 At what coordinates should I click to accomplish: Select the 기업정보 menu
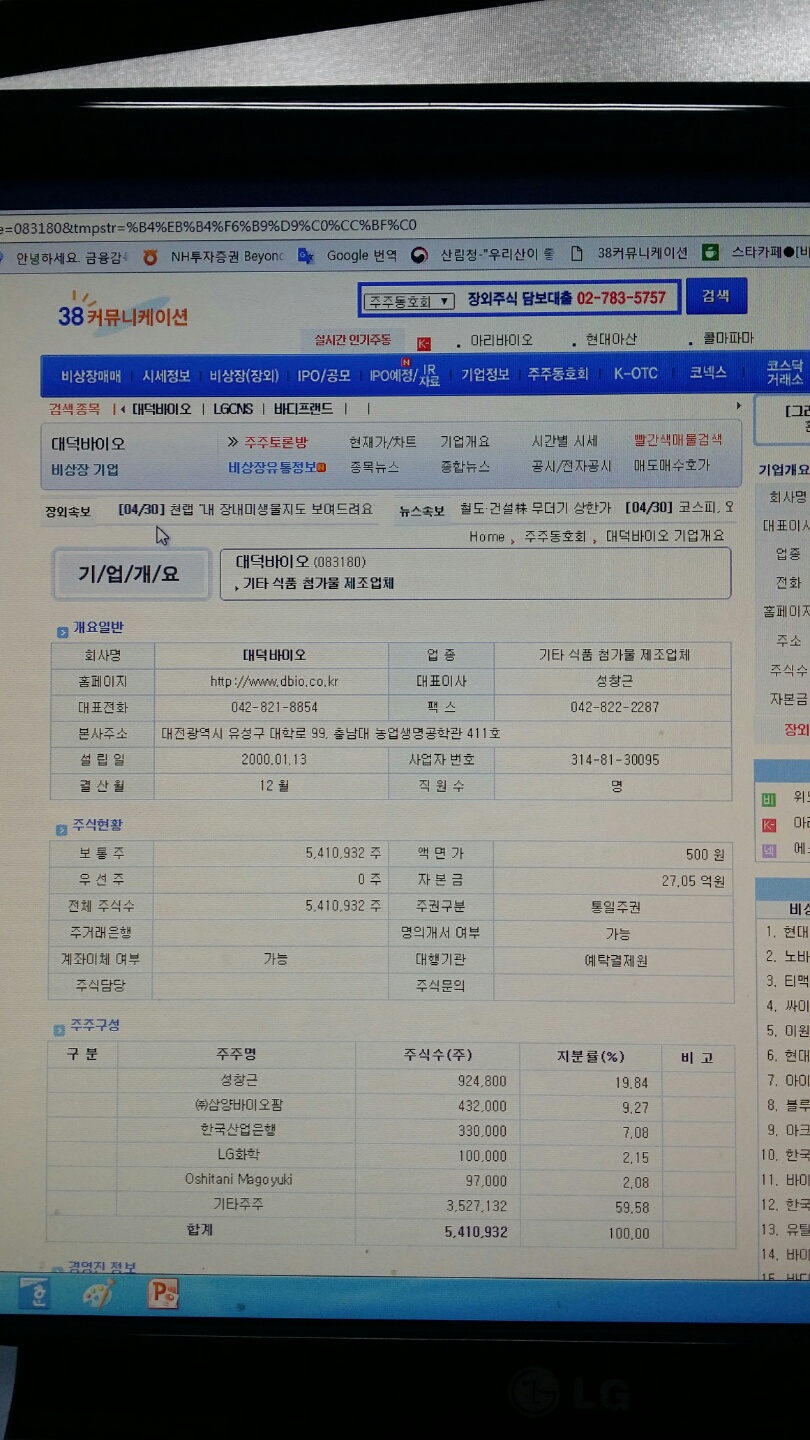pos(485,374)
